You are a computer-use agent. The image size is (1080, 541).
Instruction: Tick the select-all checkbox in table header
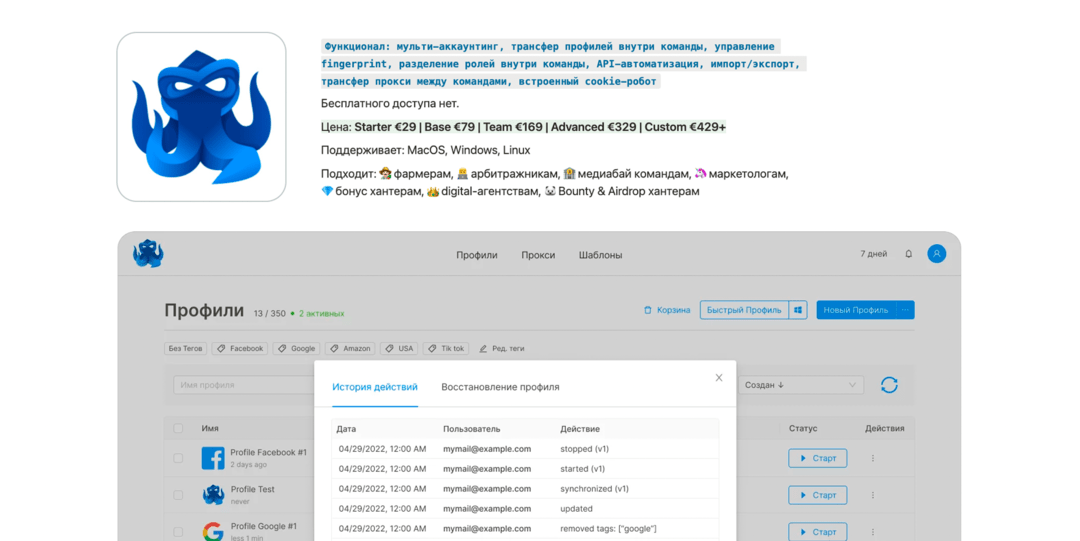pyautogui.click(x=178, y=428)
